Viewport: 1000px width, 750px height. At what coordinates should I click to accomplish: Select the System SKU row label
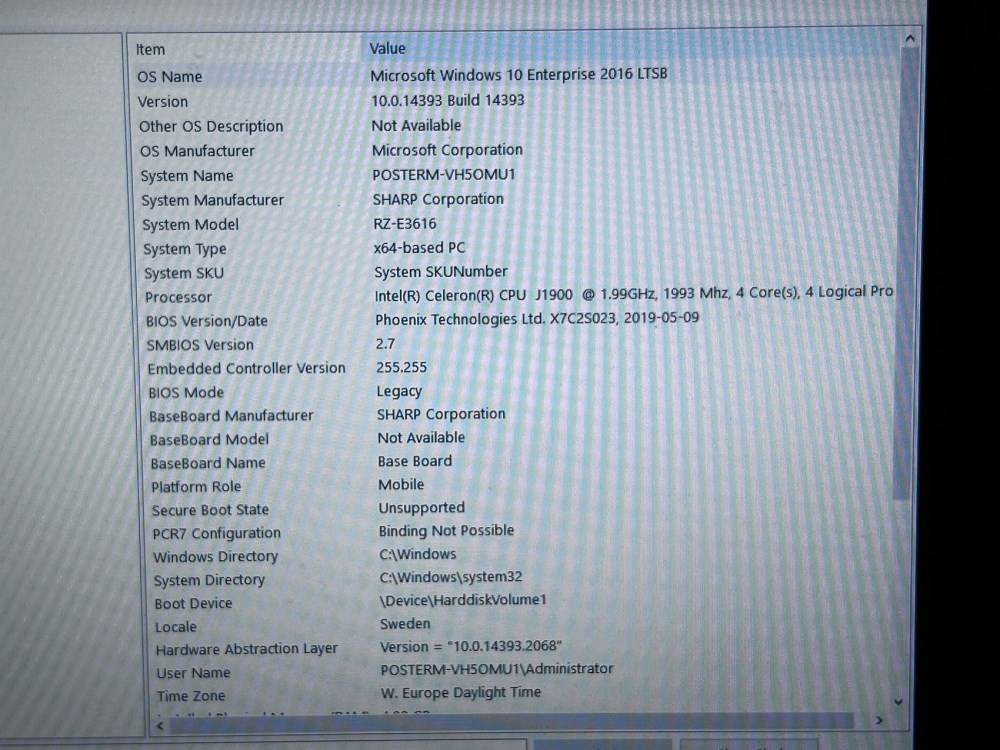(x=184, y=274)
